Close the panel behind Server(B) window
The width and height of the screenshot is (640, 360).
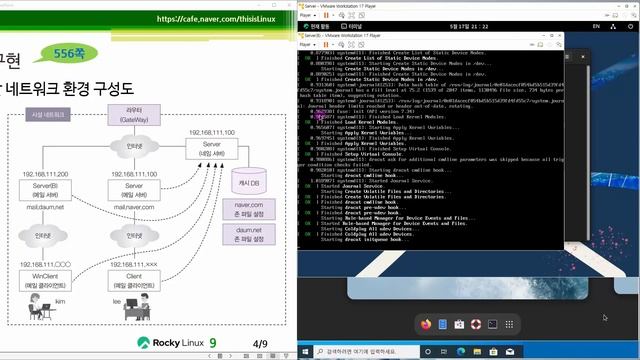point(583,57)
